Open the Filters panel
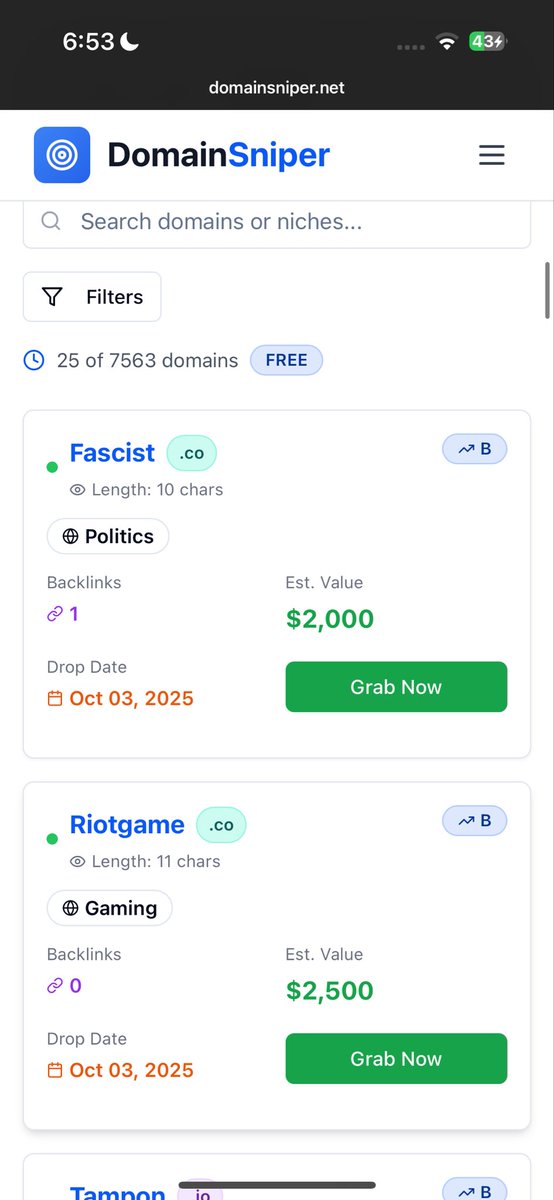The height and width of the screenshot is (1200, 554). coord(92,297)
